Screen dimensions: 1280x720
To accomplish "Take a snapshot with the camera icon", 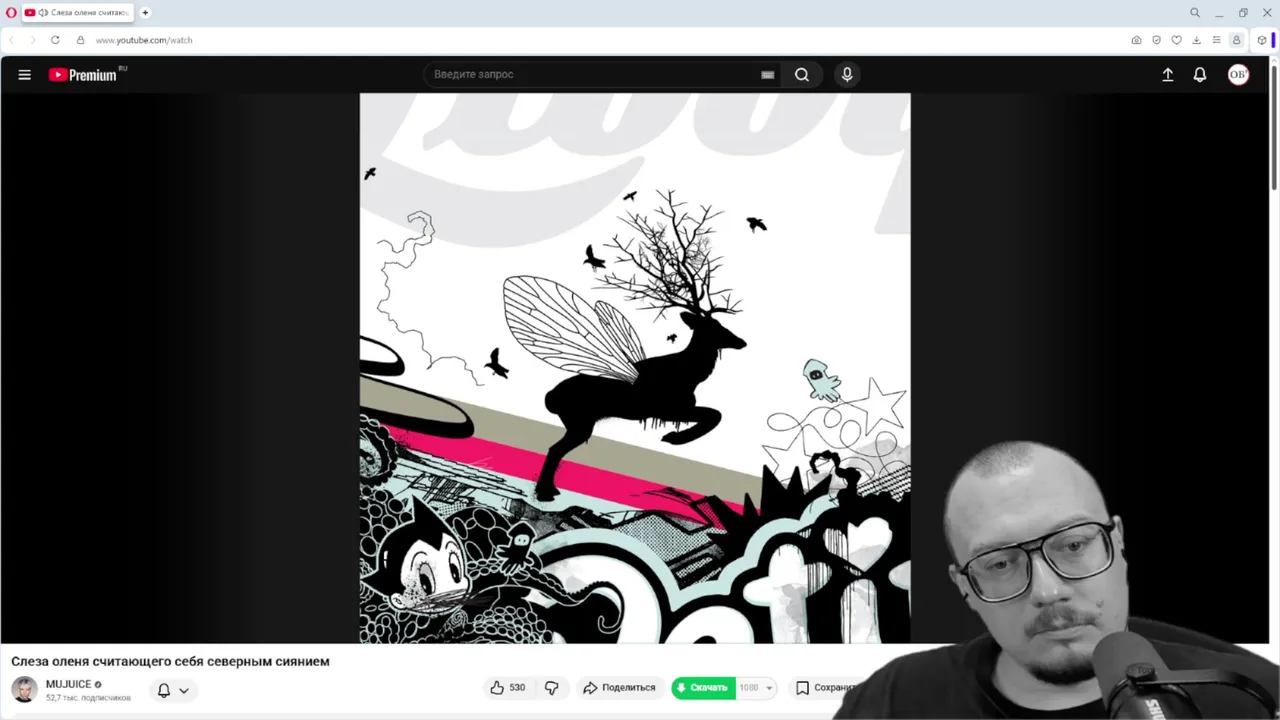I will coord(1136,40).
